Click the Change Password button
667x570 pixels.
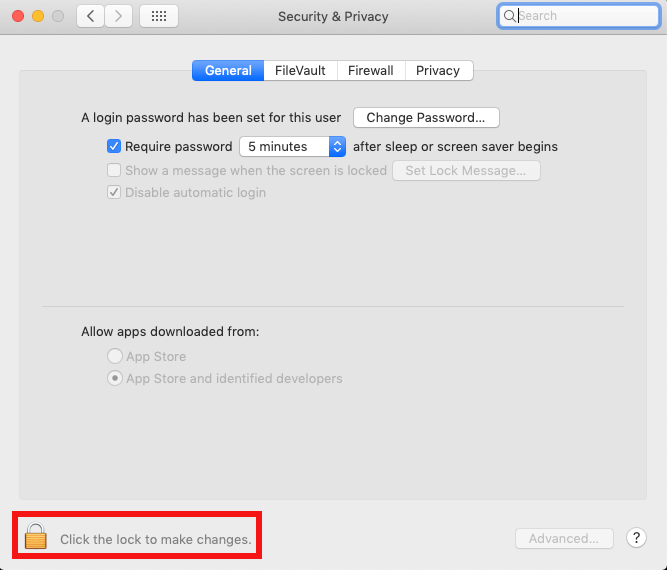click(x=426, y=118)
